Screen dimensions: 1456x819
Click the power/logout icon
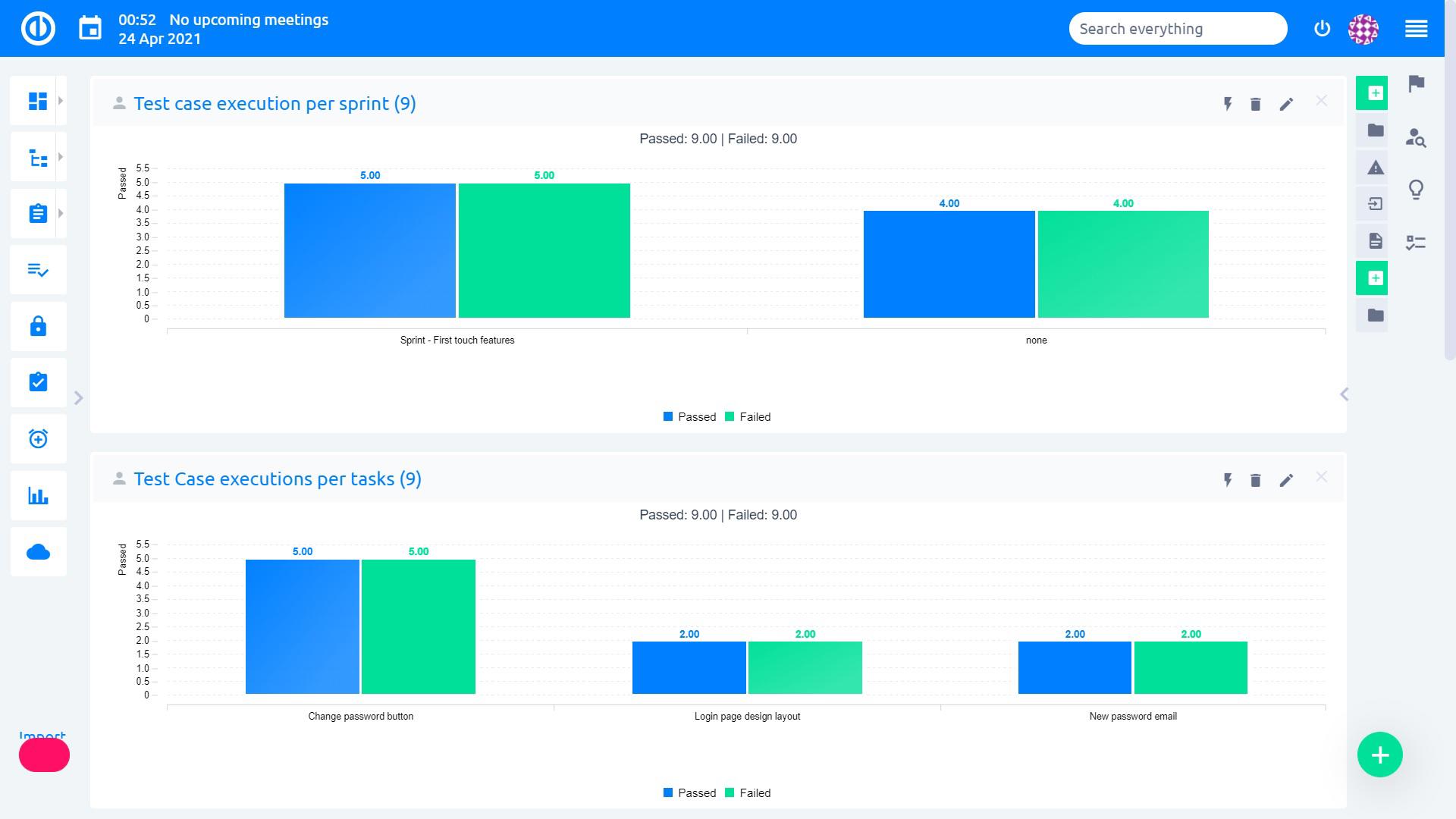[1322, 29]
